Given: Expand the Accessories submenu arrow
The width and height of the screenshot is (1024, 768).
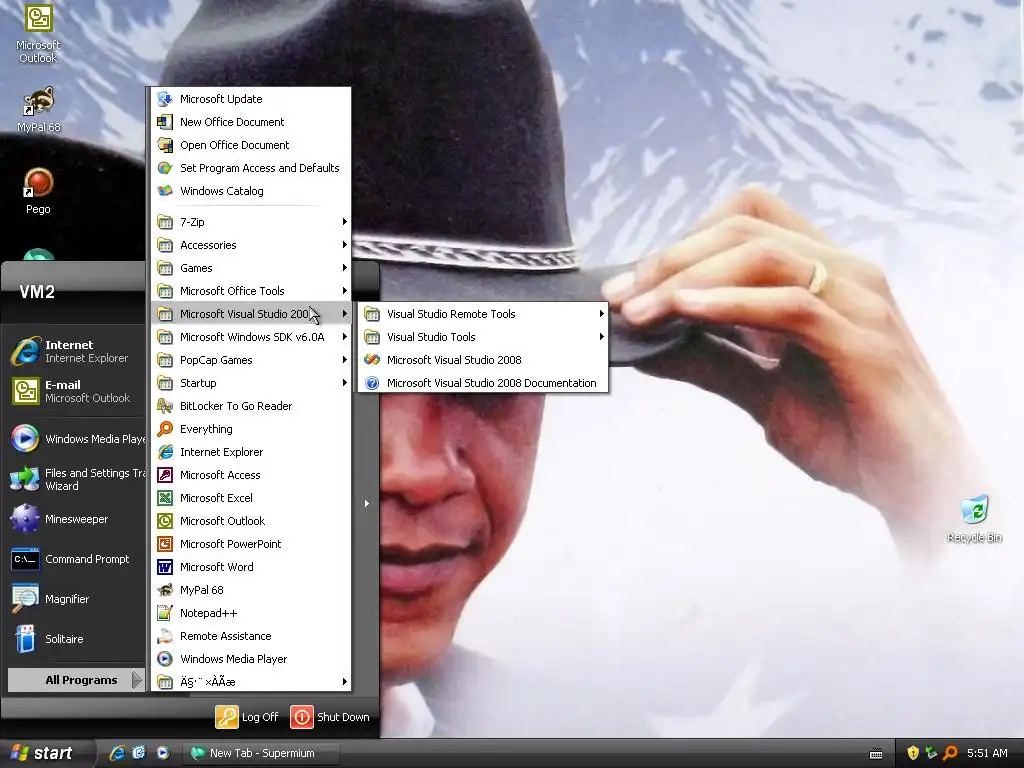Looking at the screenshot, I should tap(344, 245).
